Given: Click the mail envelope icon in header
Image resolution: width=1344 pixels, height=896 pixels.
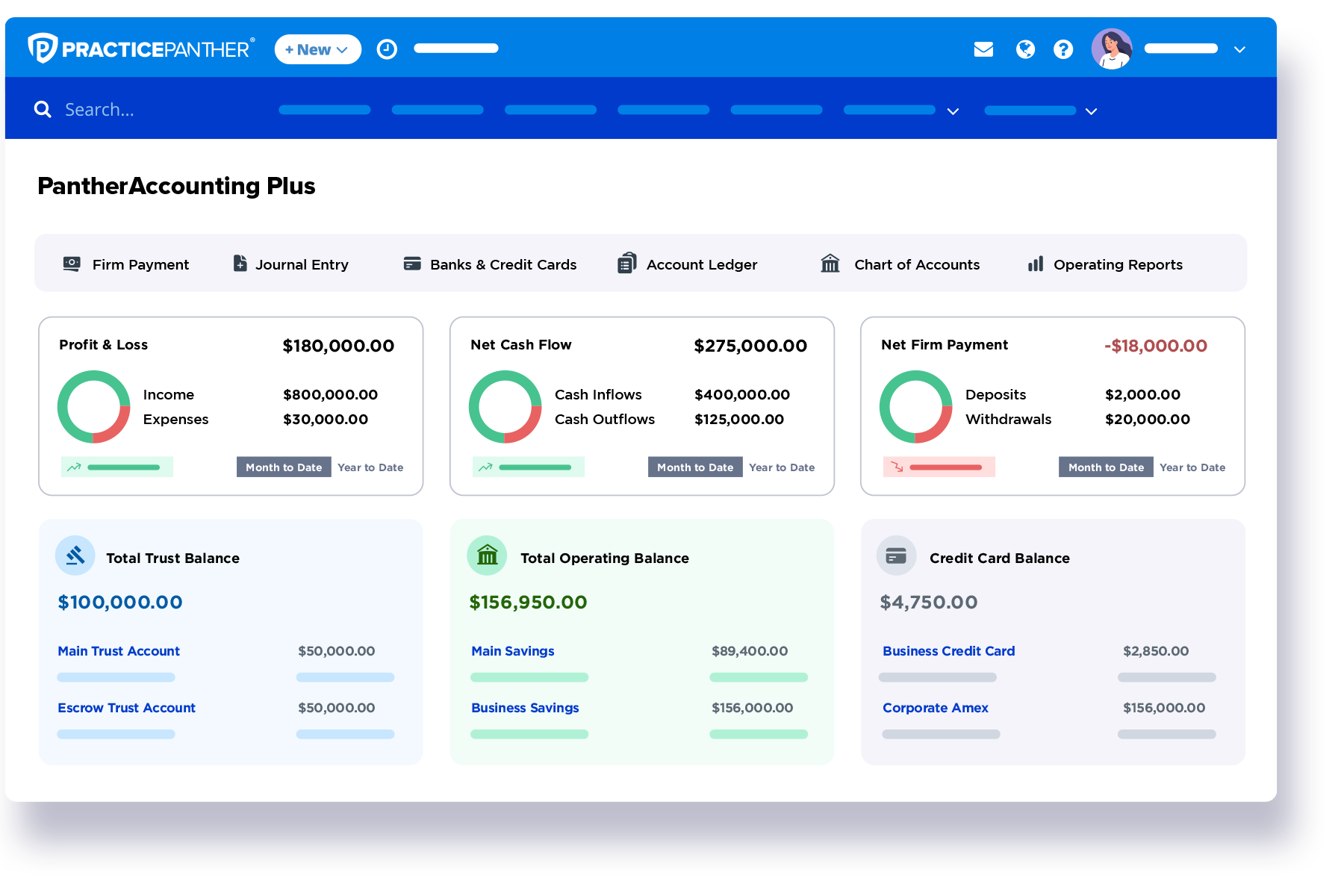Looking at the screenshot, I should (983, 49).
